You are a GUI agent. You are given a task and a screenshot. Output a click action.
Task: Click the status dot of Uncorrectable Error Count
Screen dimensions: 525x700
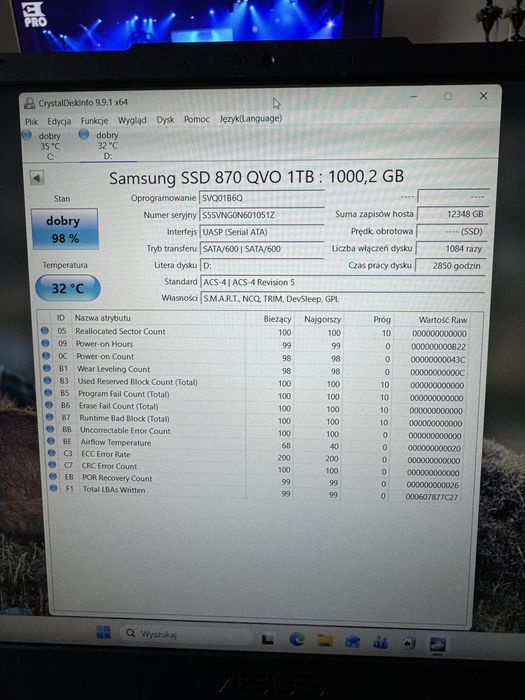(51, 429)
